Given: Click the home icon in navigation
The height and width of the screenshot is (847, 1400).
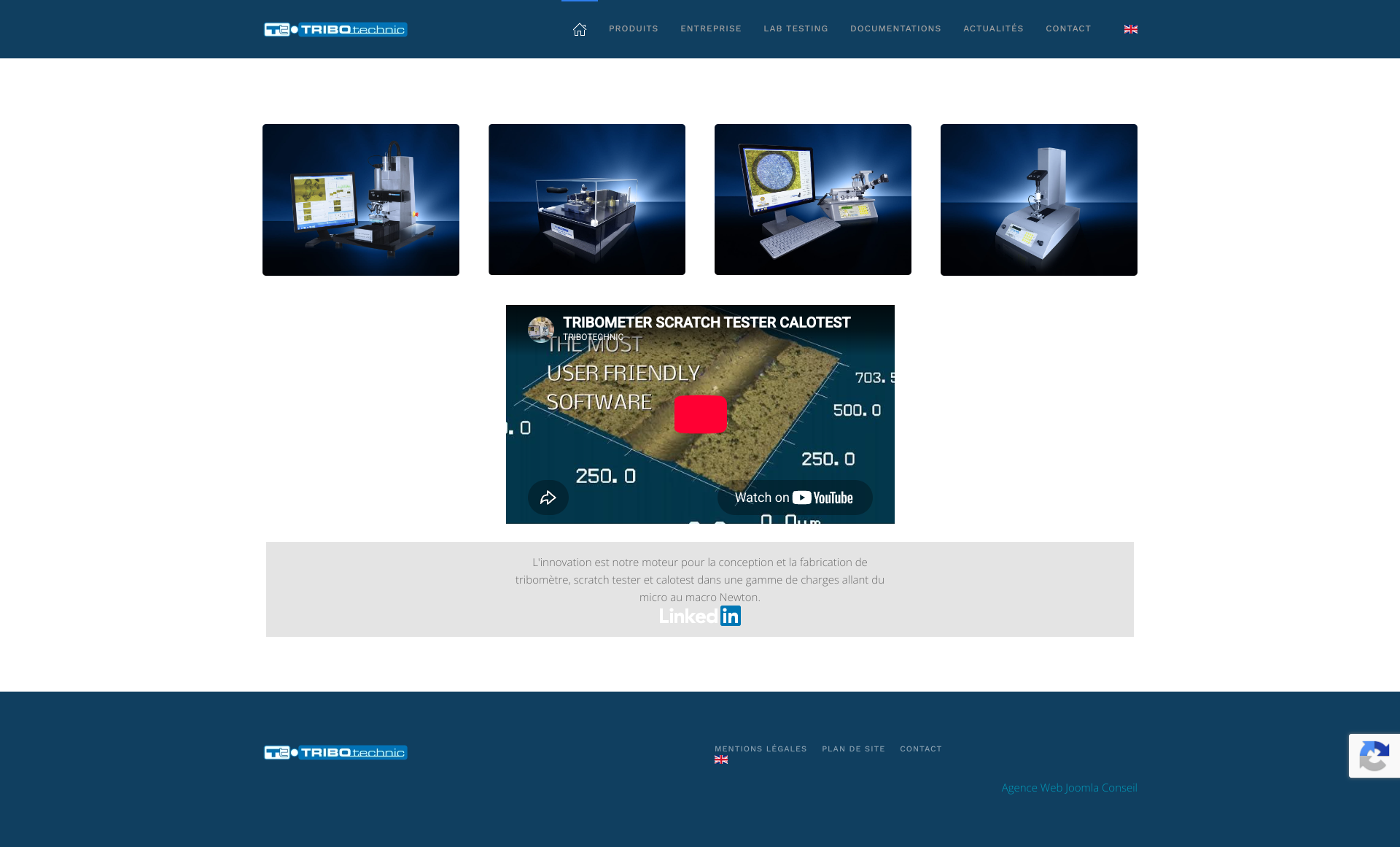Looking at the screenshot, I should pyautogui.click(x=580, y=29).
